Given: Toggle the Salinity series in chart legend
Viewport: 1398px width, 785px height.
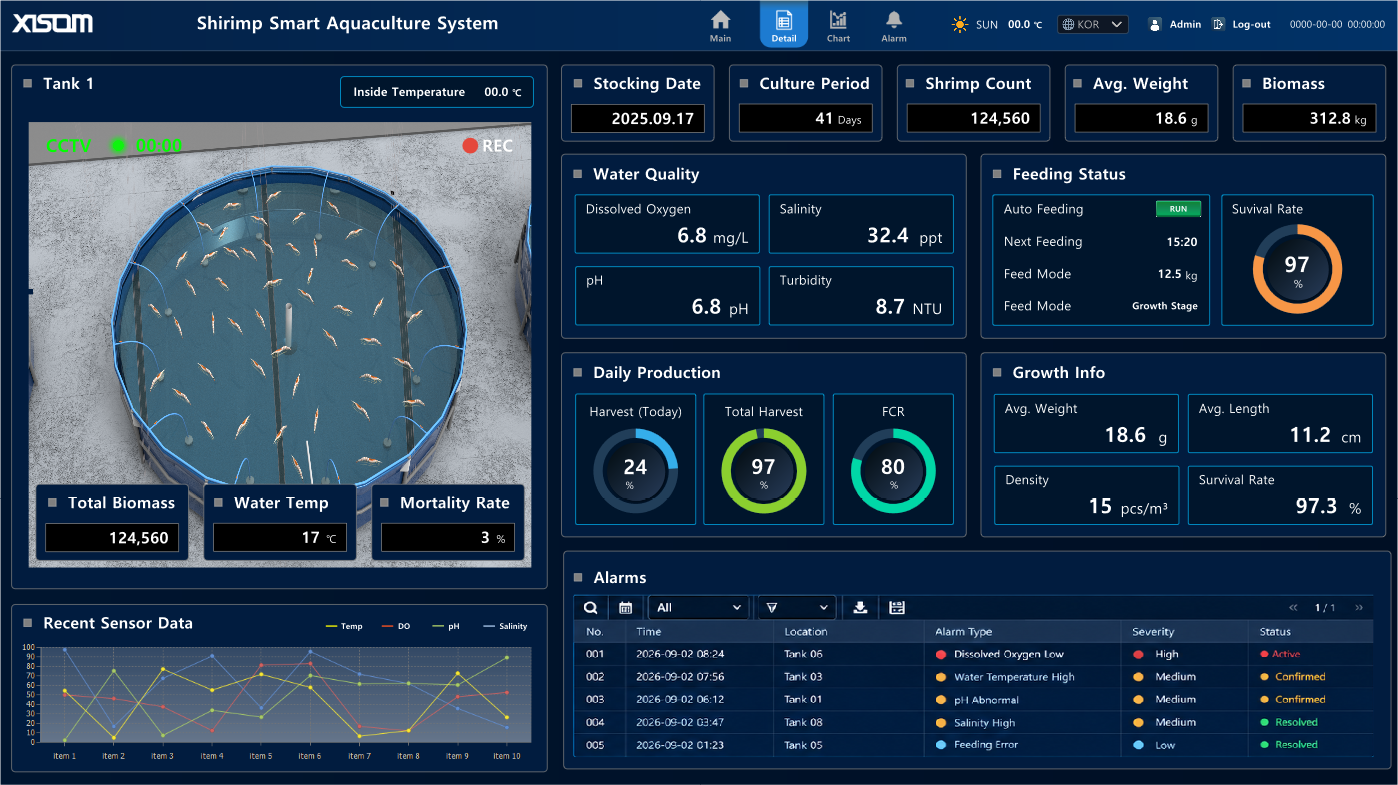Looking at the screenshot, I should [505, 626].
